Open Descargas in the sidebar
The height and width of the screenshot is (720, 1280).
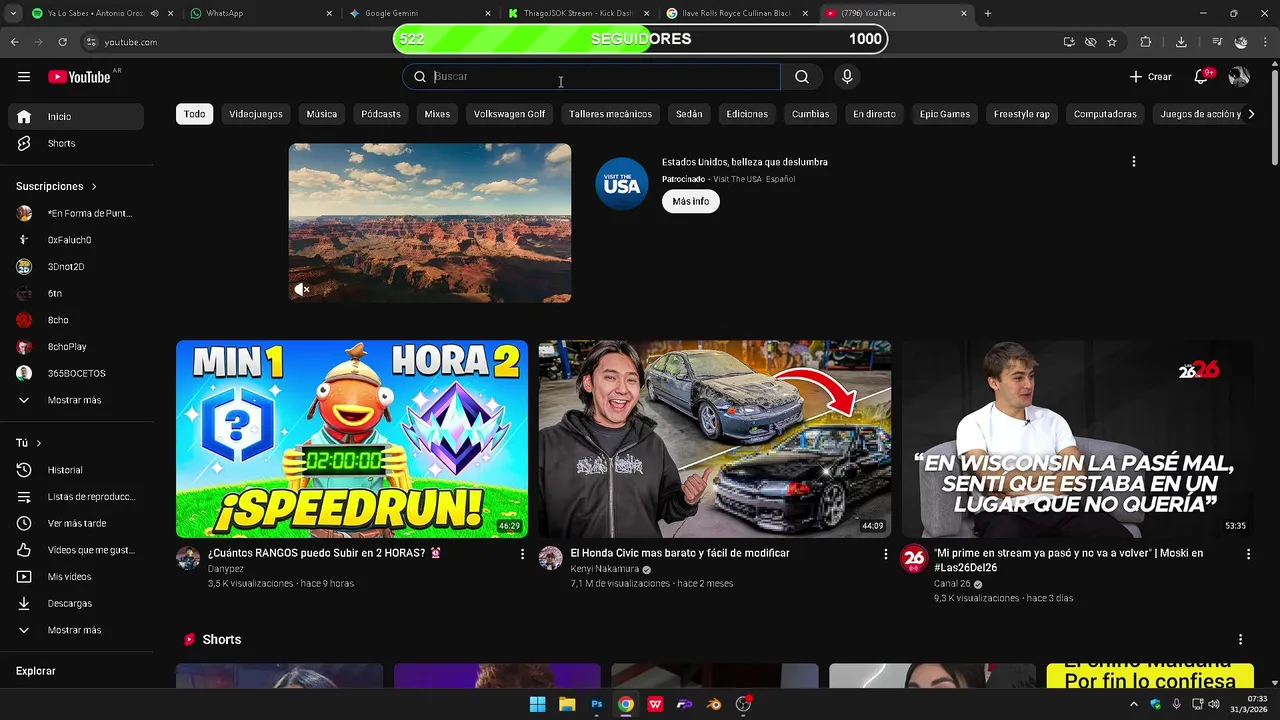click(76, 603)
